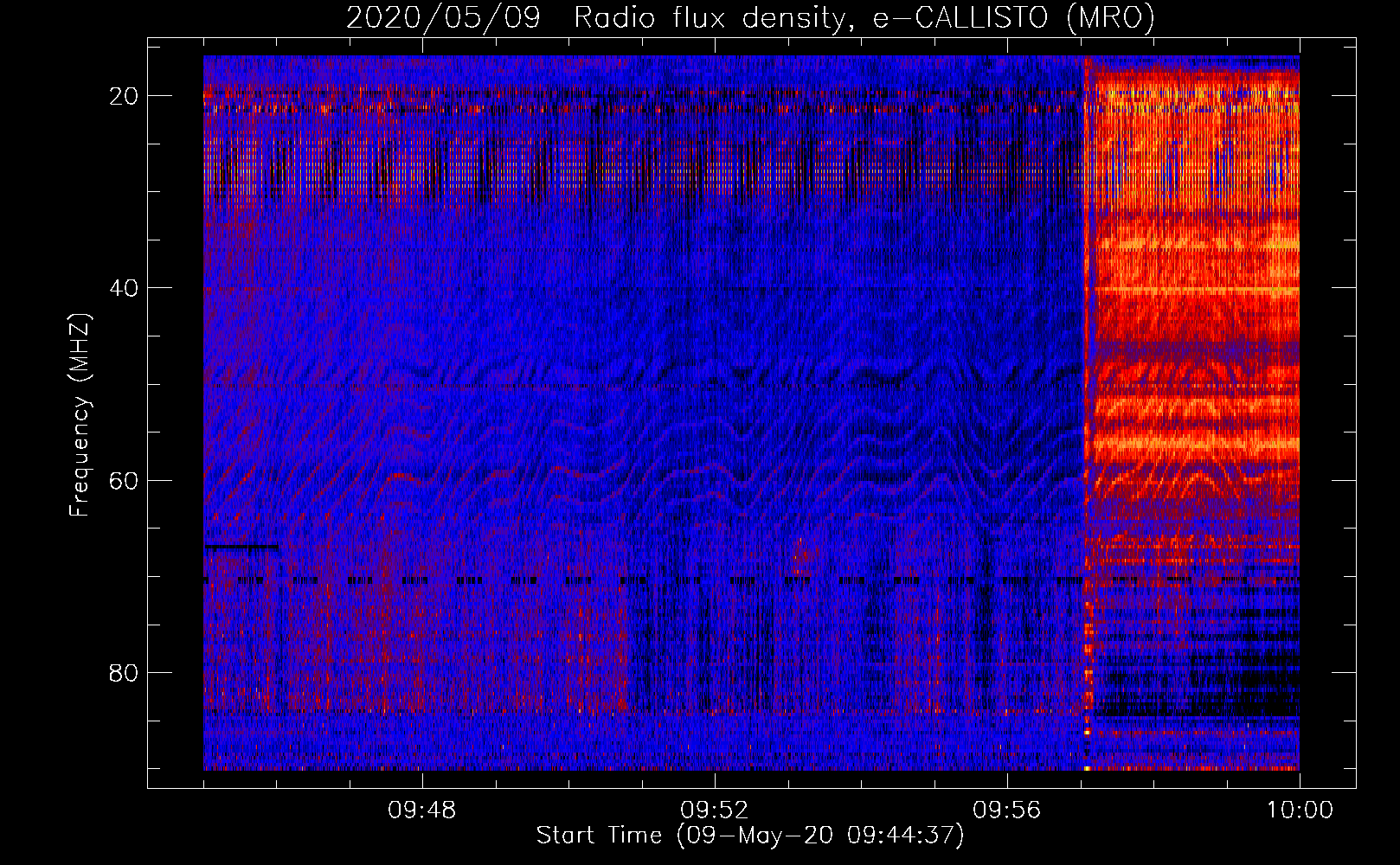
Task: Click the 'Frequency (MHZ)' y-axis label
Action: coord(80,415)
